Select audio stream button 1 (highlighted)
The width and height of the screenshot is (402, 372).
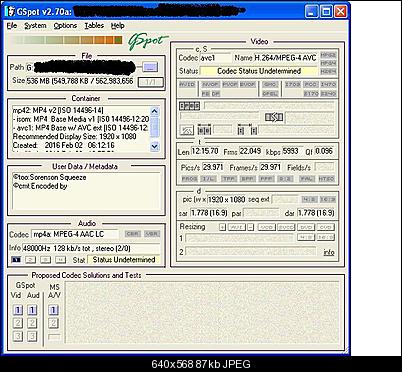pos(16,260)
